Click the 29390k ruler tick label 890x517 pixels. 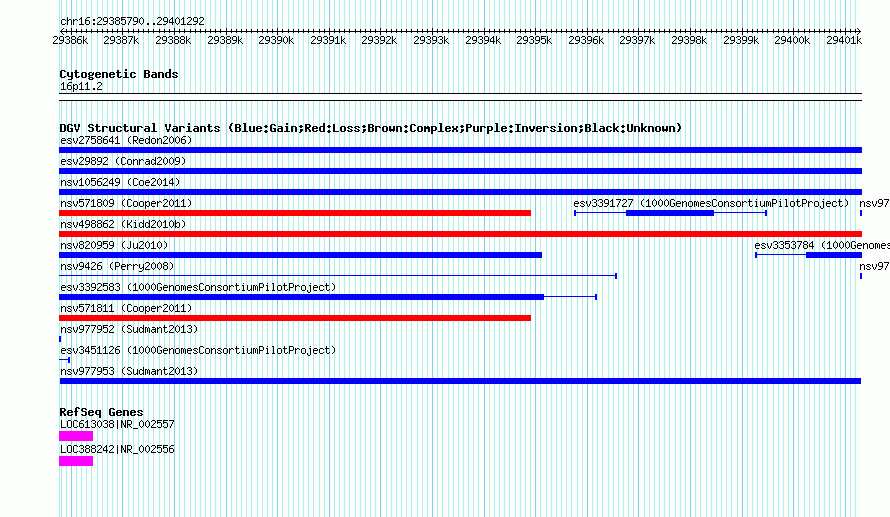point(276,40)
